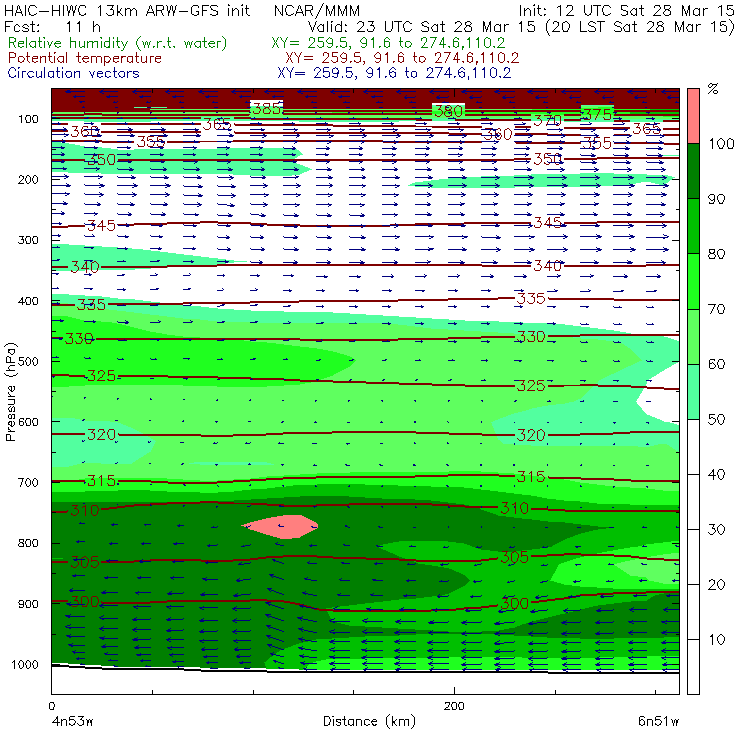Click the '800' pressure axis label
The image size is (740, 740).
coord(28,543)
